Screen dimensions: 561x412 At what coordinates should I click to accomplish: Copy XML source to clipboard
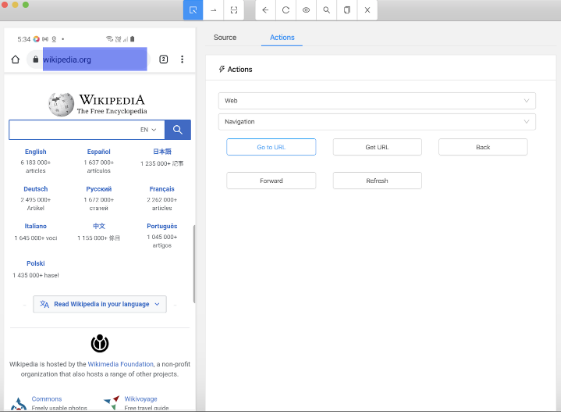[347, 10]
